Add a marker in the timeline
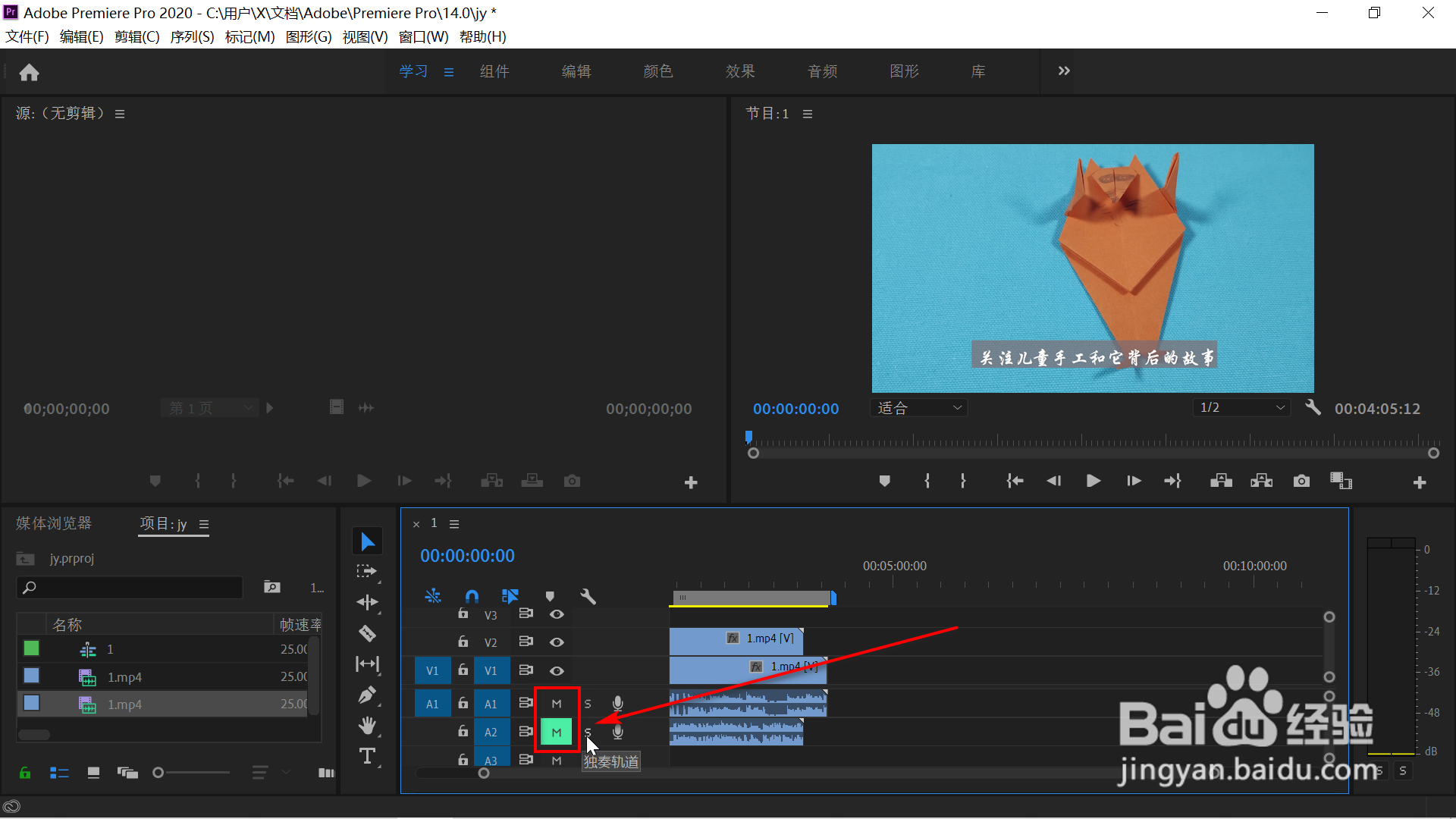 coord(550,597)
